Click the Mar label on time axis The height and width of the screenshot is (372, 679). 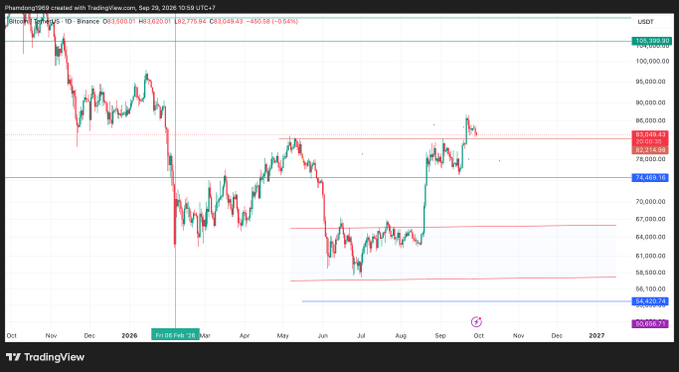coord(205,336)
